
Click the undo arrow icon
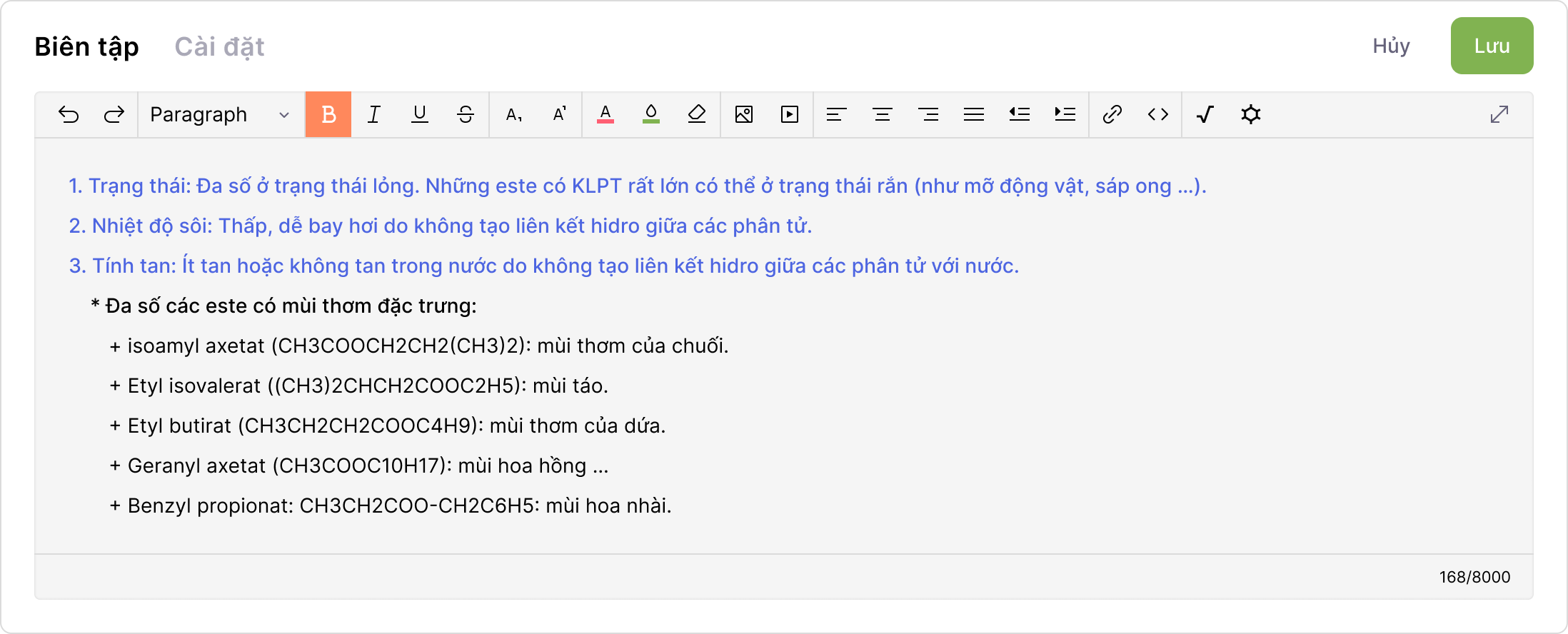pos(69,114)
